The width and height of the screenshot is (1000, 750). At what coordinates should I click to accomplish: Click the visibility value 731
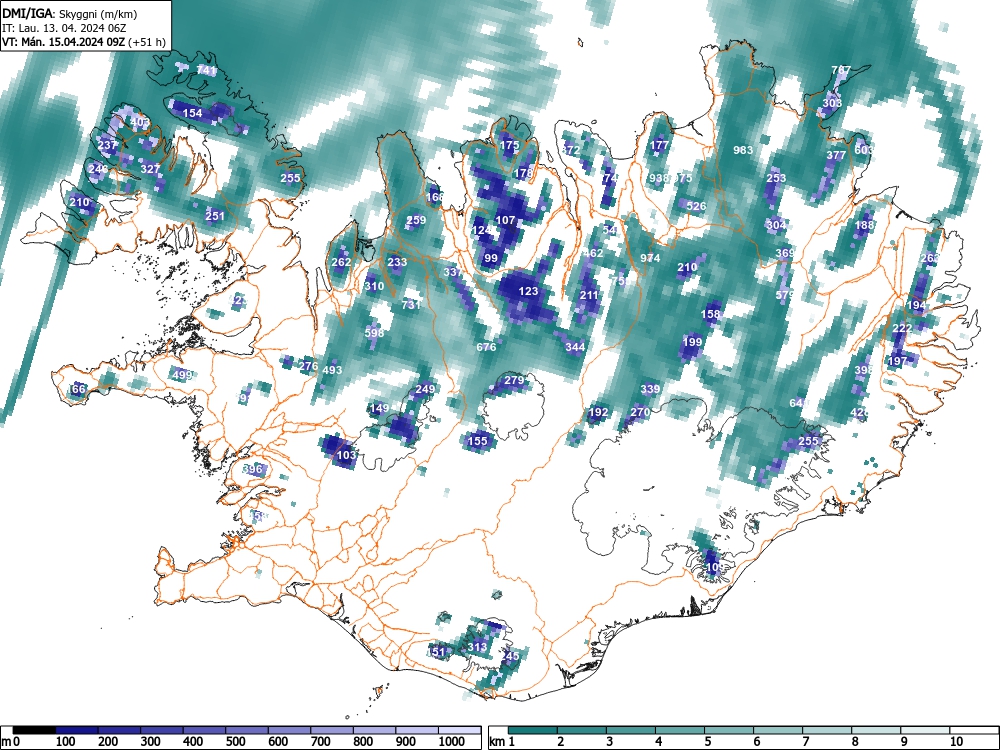[411, 305]
